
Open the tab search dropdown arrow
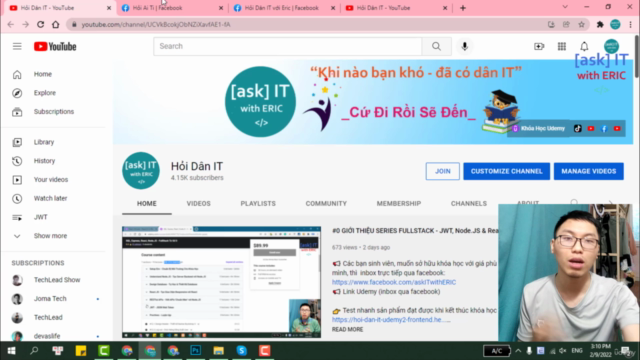pos(565,7)
